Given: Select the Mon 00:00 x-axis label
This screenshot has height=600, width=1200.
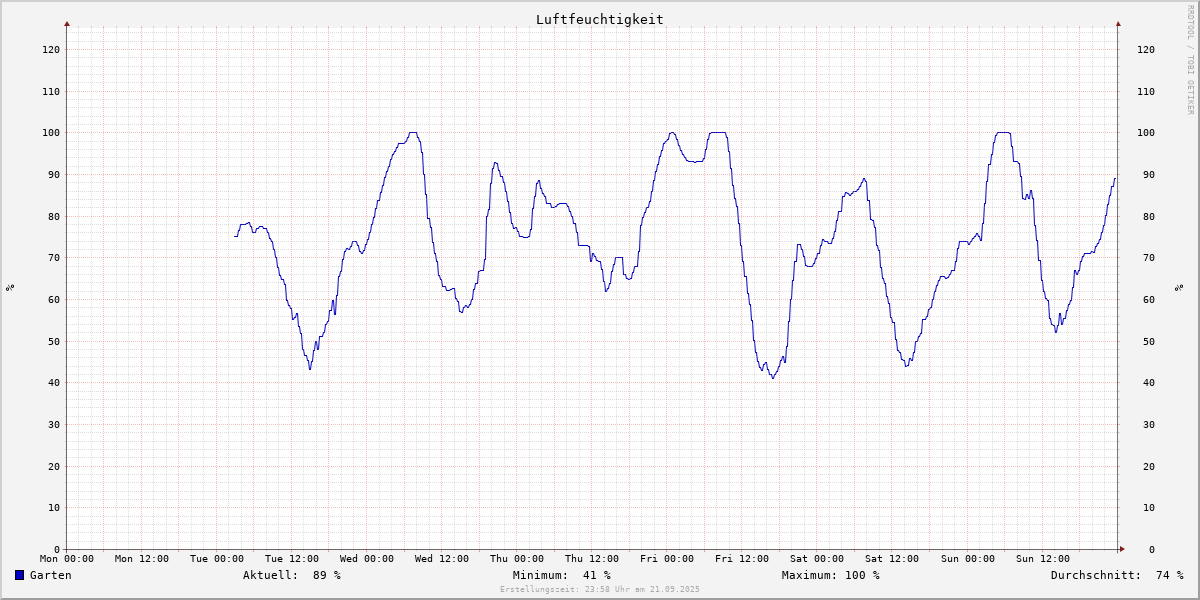Looking at the screenshot, I should 67,558.
